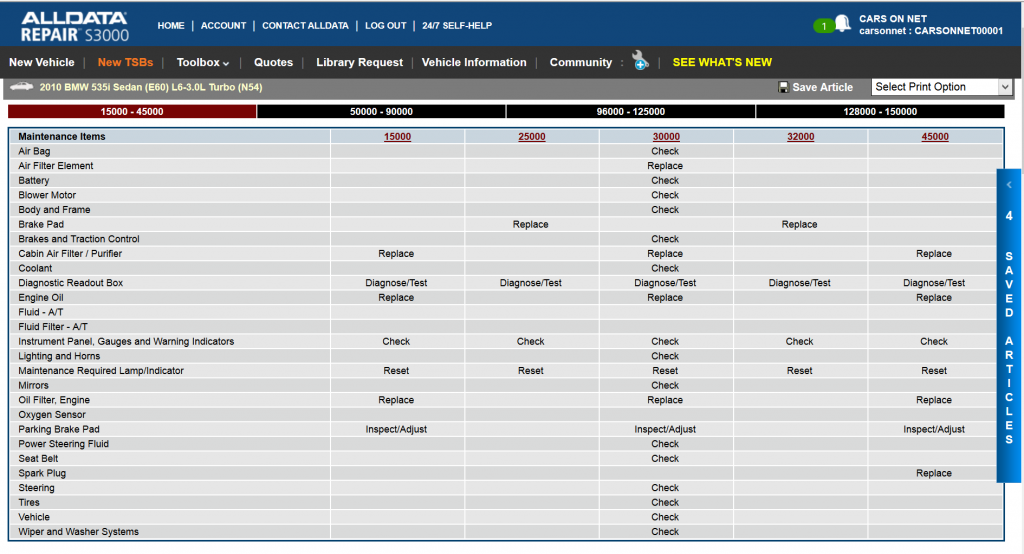Screen dimensions: 1024x554
Task: Click the Power Steering Fluid row label
Action: tap(63, 444)
